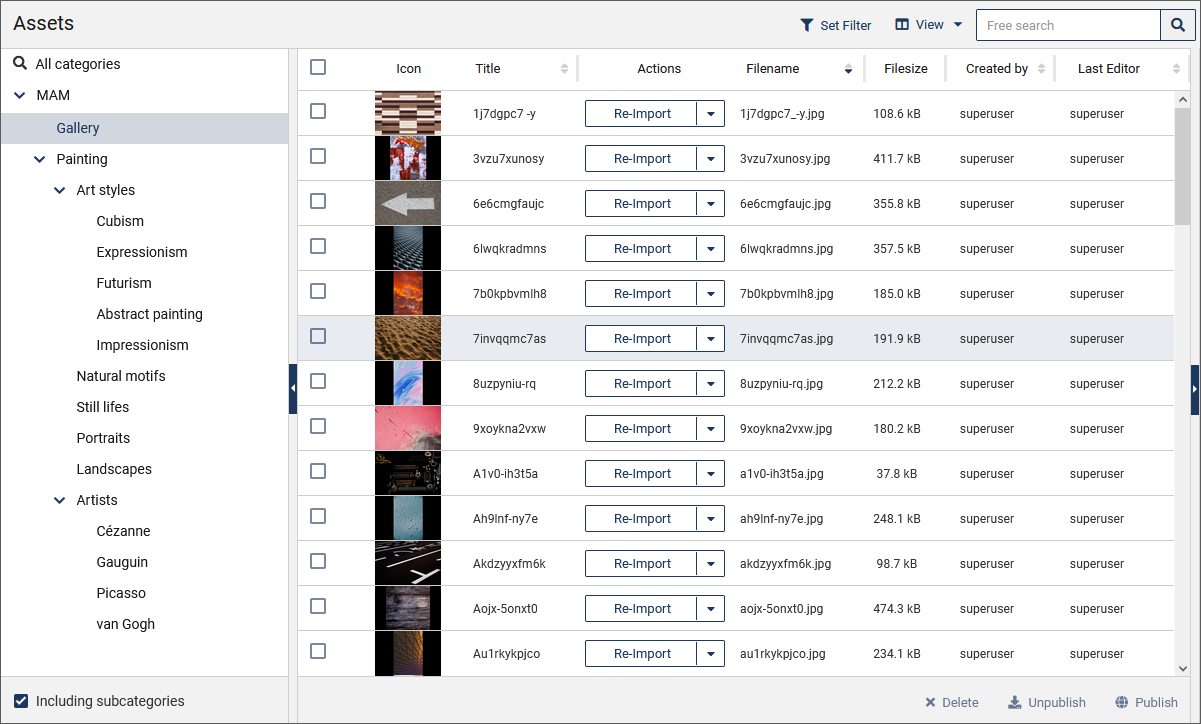Image resolution: width=1201 pixels, height=724 pixels.
Task: Select the Cubism category
Action: point(120,221)
